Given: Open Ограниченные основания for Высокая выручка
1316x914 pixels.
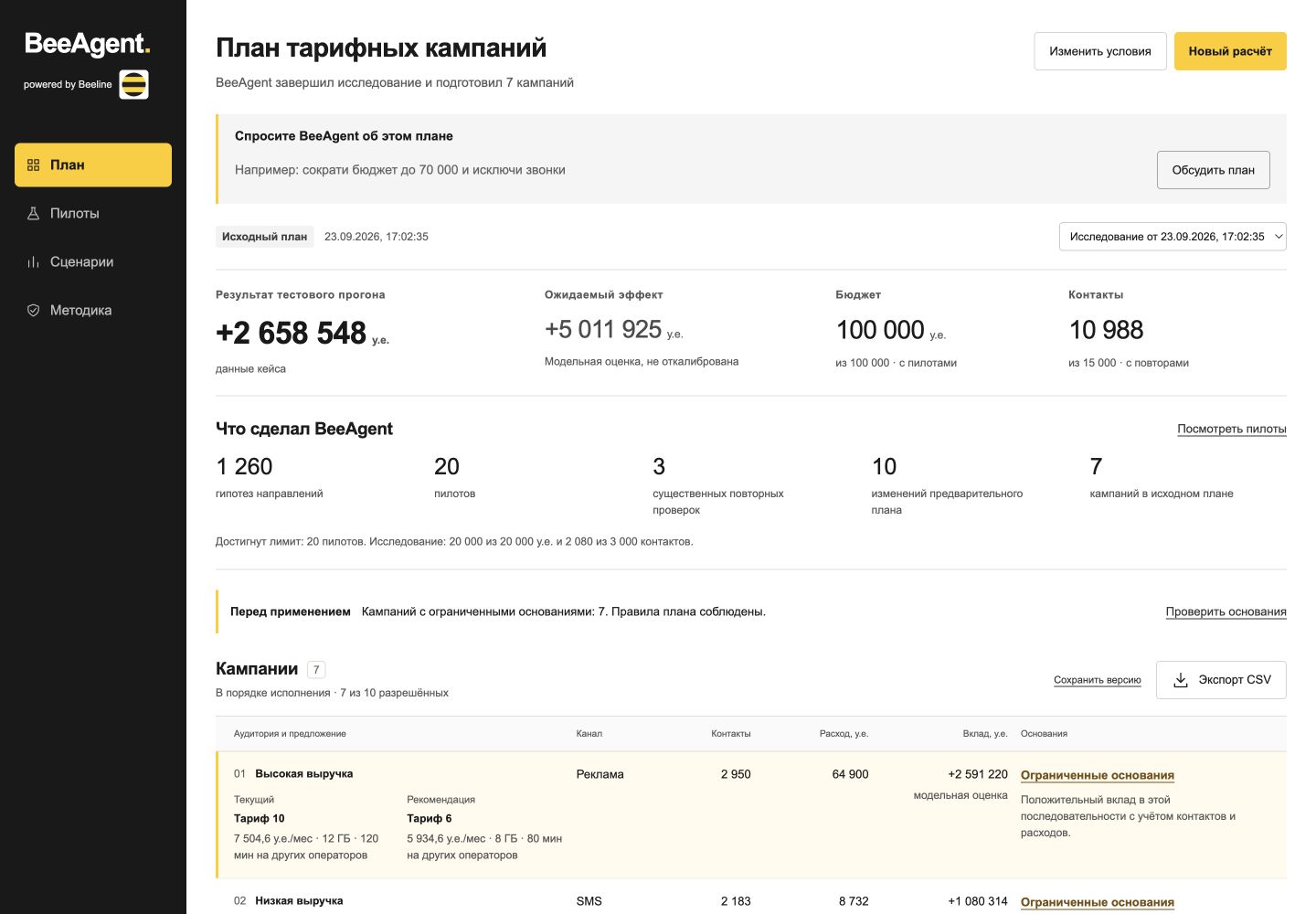Looking at the screenshot, I should tap(1098, 775).
